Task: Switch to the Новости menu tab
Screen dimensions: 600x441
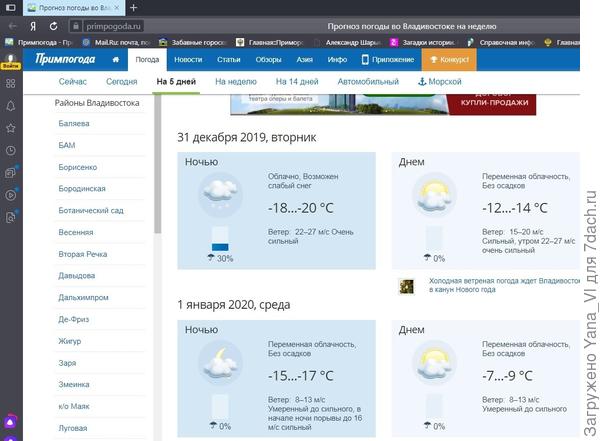Action: [x=188, y=60]
